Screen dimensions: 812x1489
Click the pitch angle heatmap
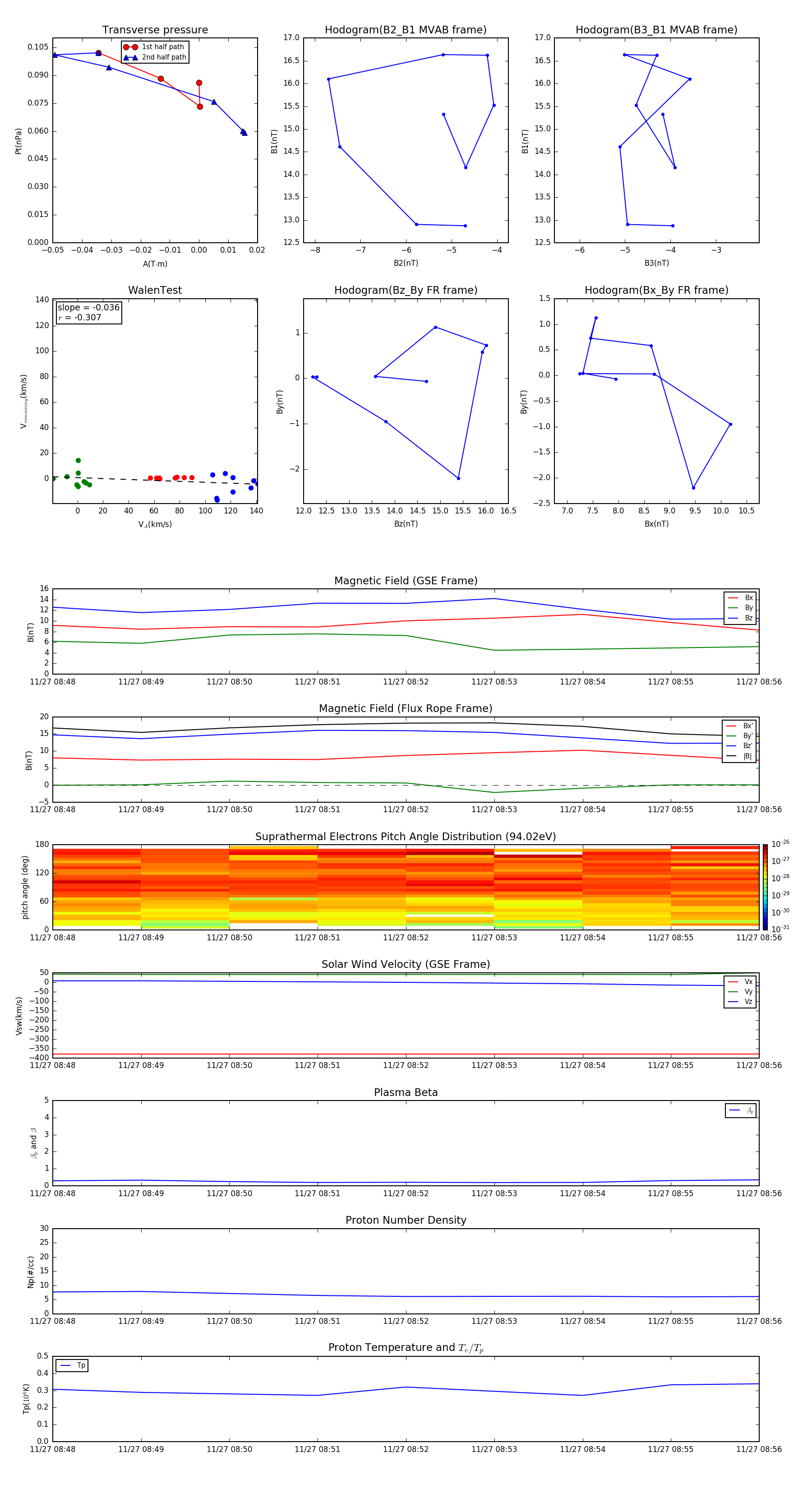406,887
